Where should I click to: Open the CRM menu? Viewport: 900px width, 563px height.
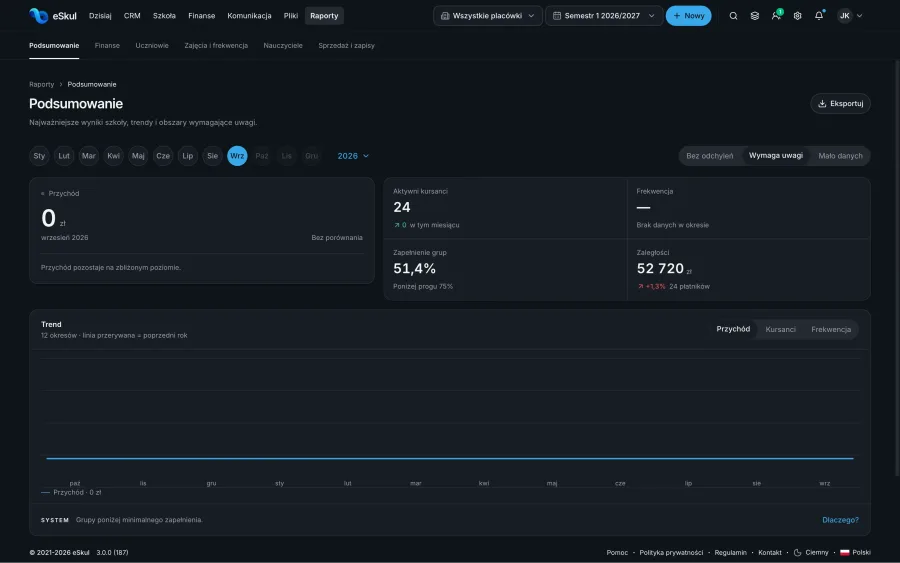pyautogui.click(x=132, y=16)
